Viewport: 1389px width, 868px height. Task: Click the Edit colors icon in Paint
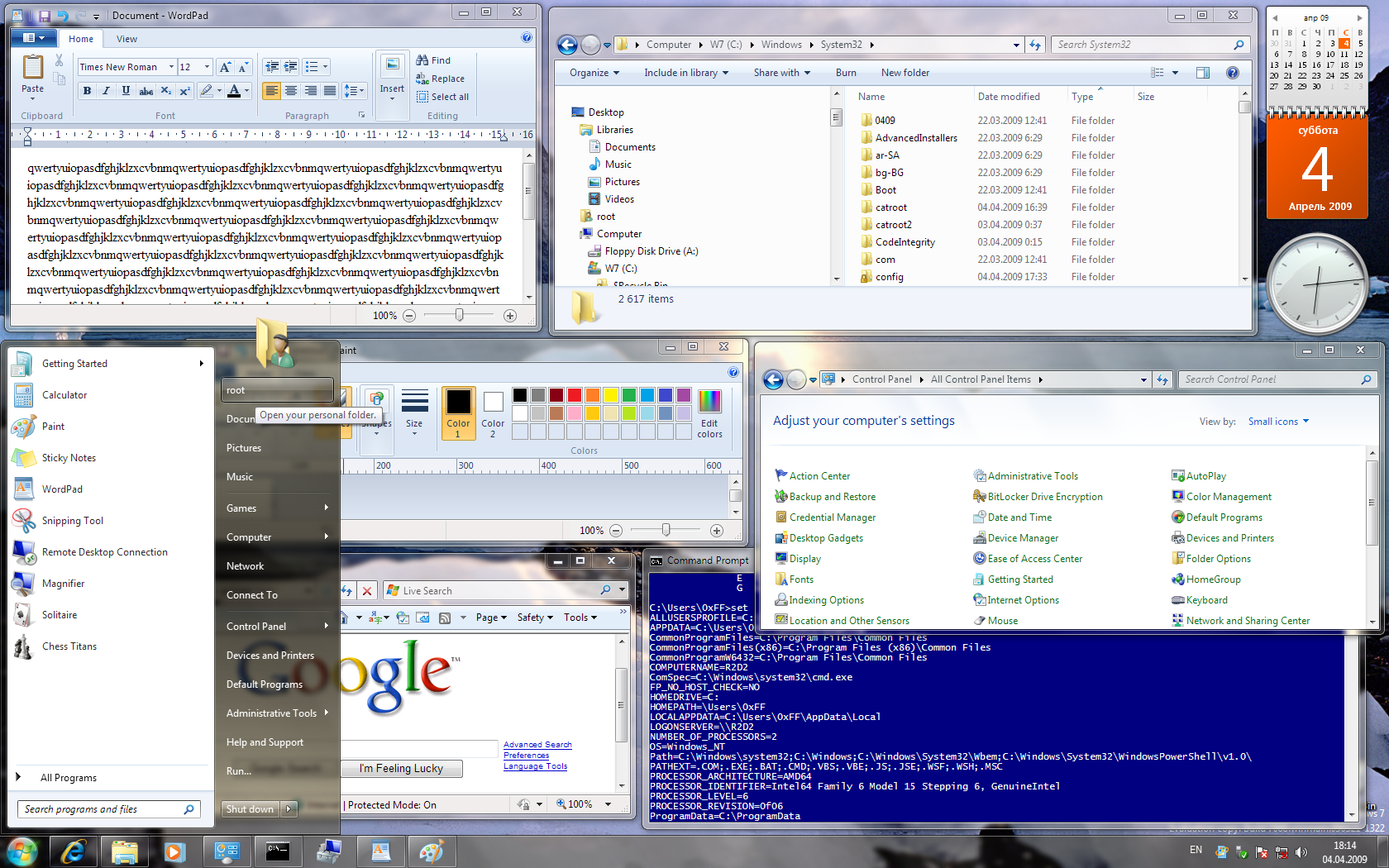click(709, 402)
